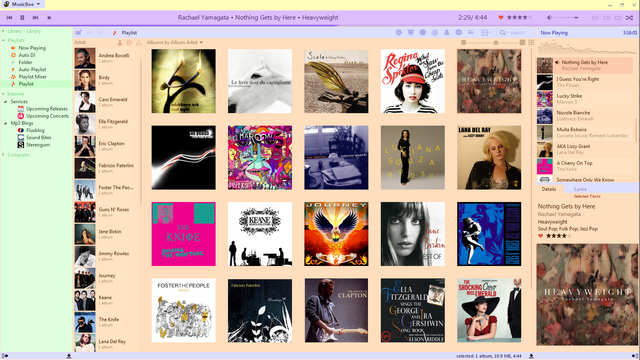This screenshot has width=640, height=360.
Task: Open the settings gear icon
Action: coord(399,32)
